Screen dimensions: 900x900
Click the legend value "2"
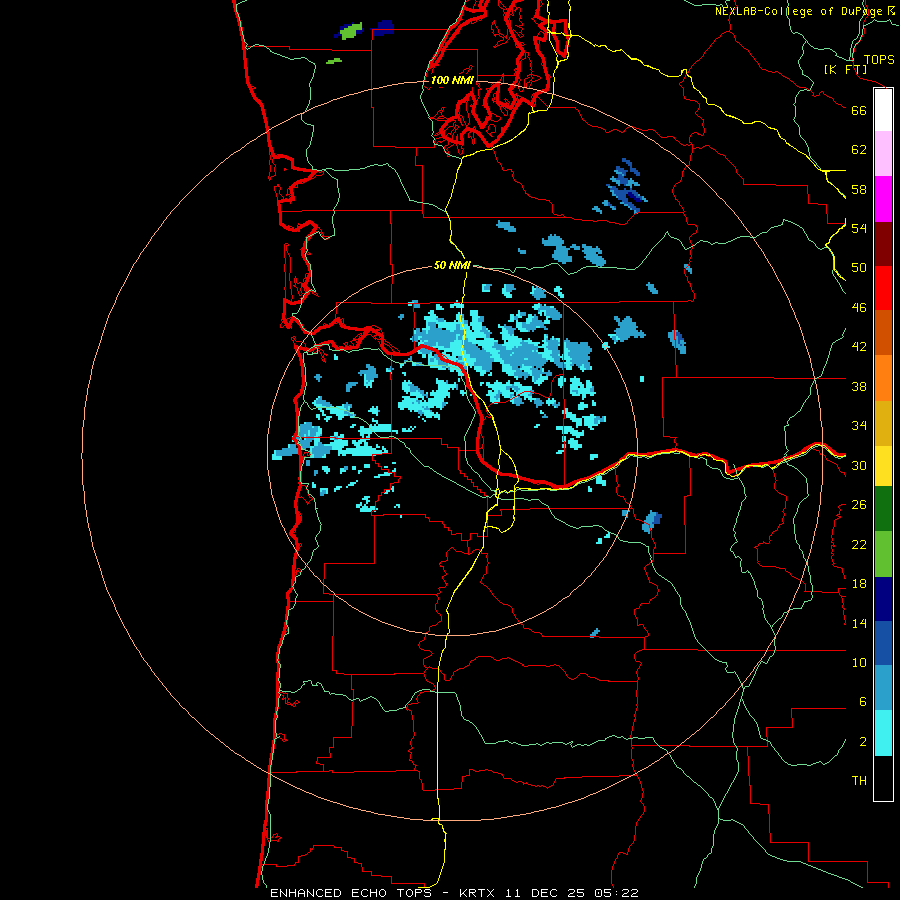coord(862,742)
